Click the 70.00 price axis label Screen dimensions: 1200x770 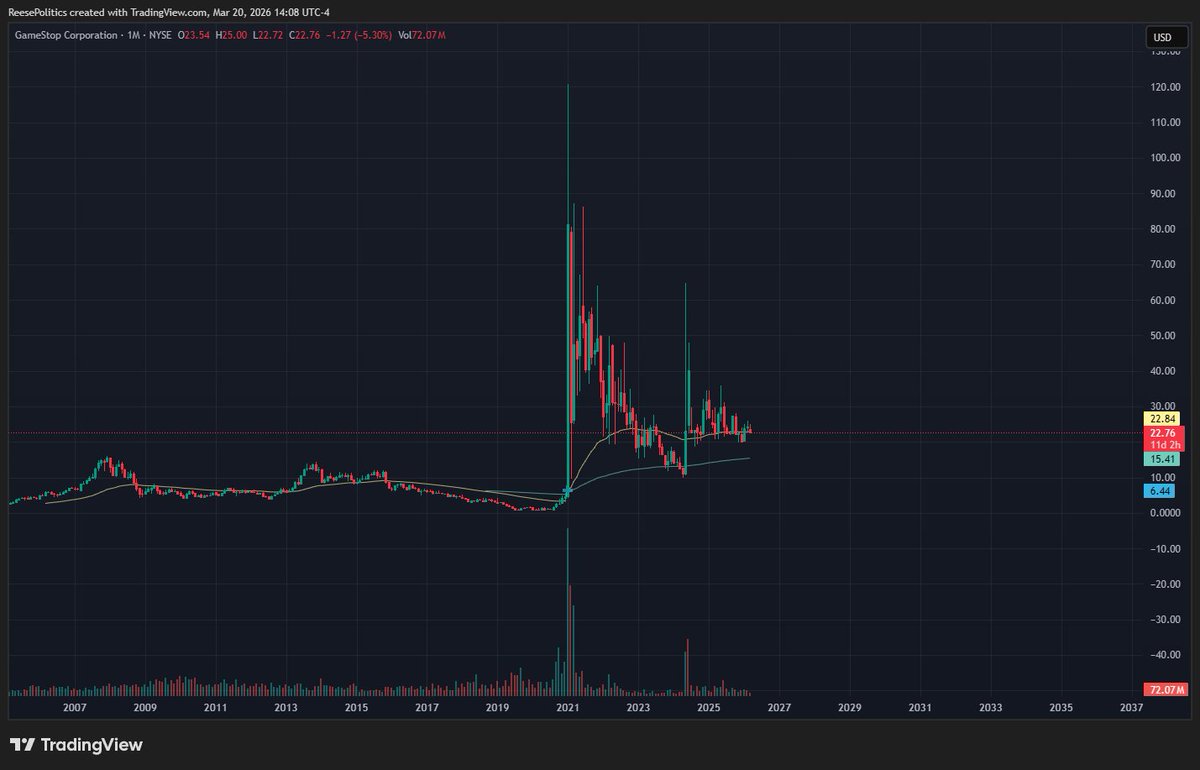click(x=1162, y=265)
